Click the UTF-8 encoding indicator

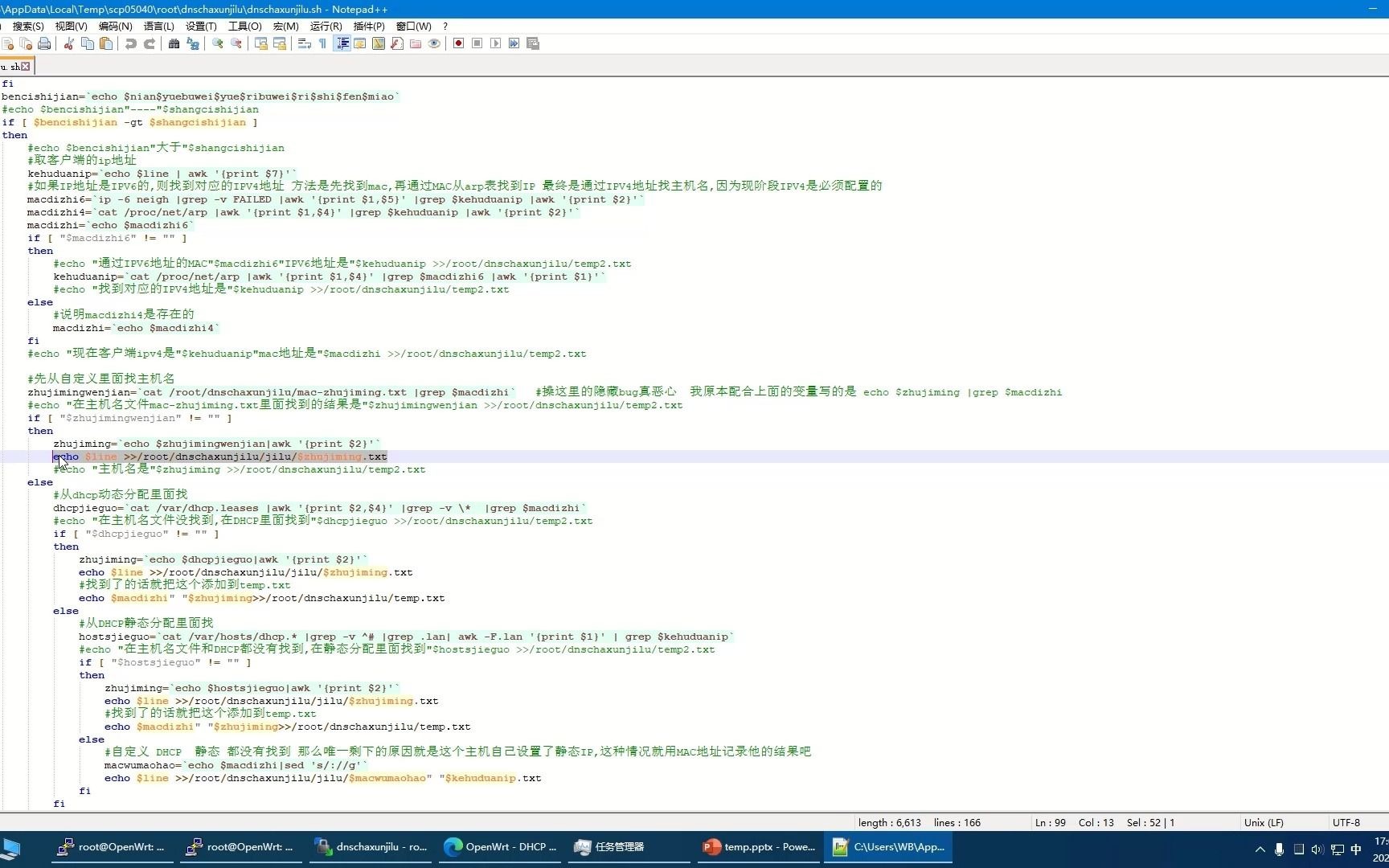1346,823
